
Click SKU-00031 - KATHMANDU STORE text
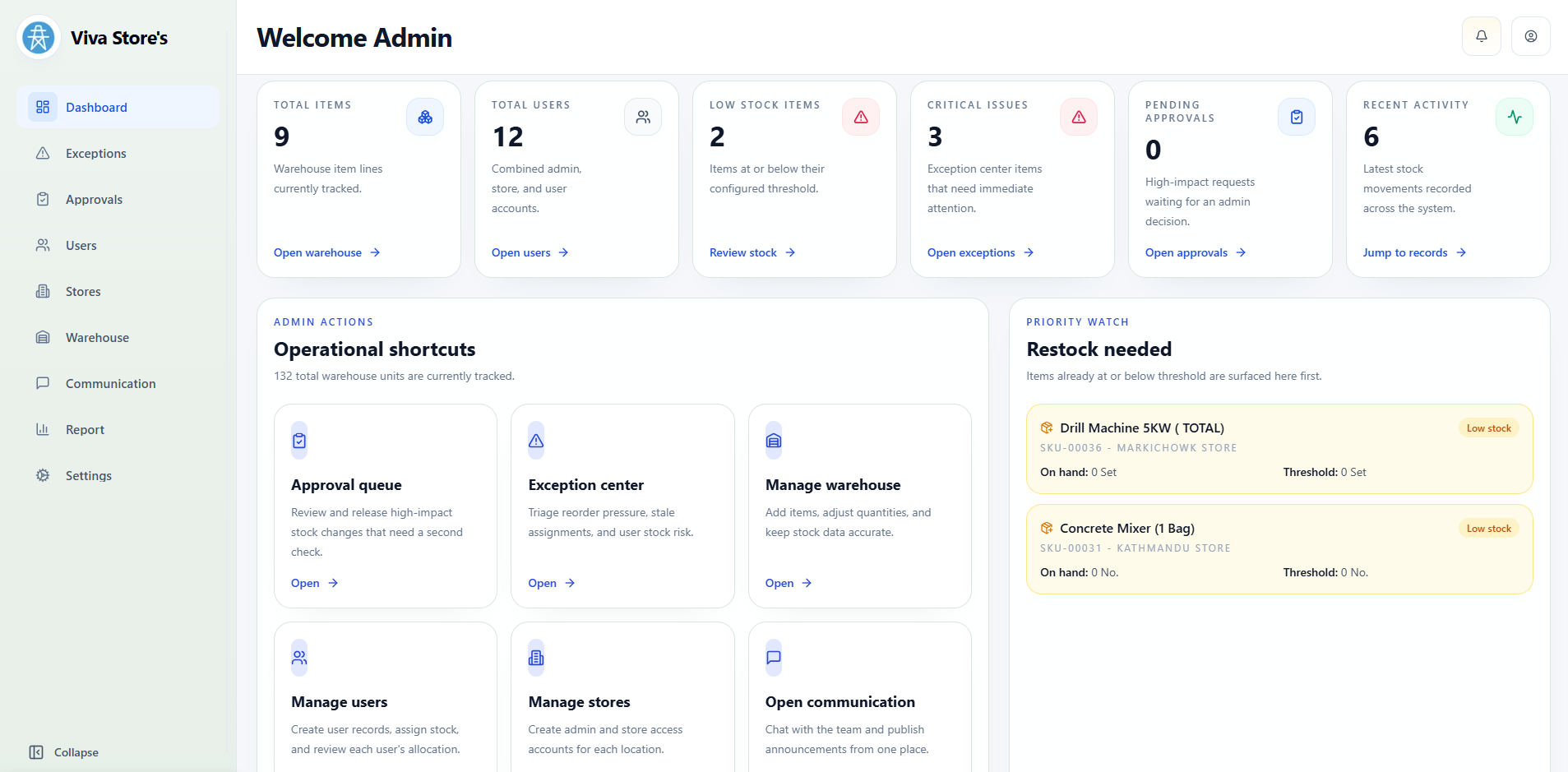tap(1135, 548)
